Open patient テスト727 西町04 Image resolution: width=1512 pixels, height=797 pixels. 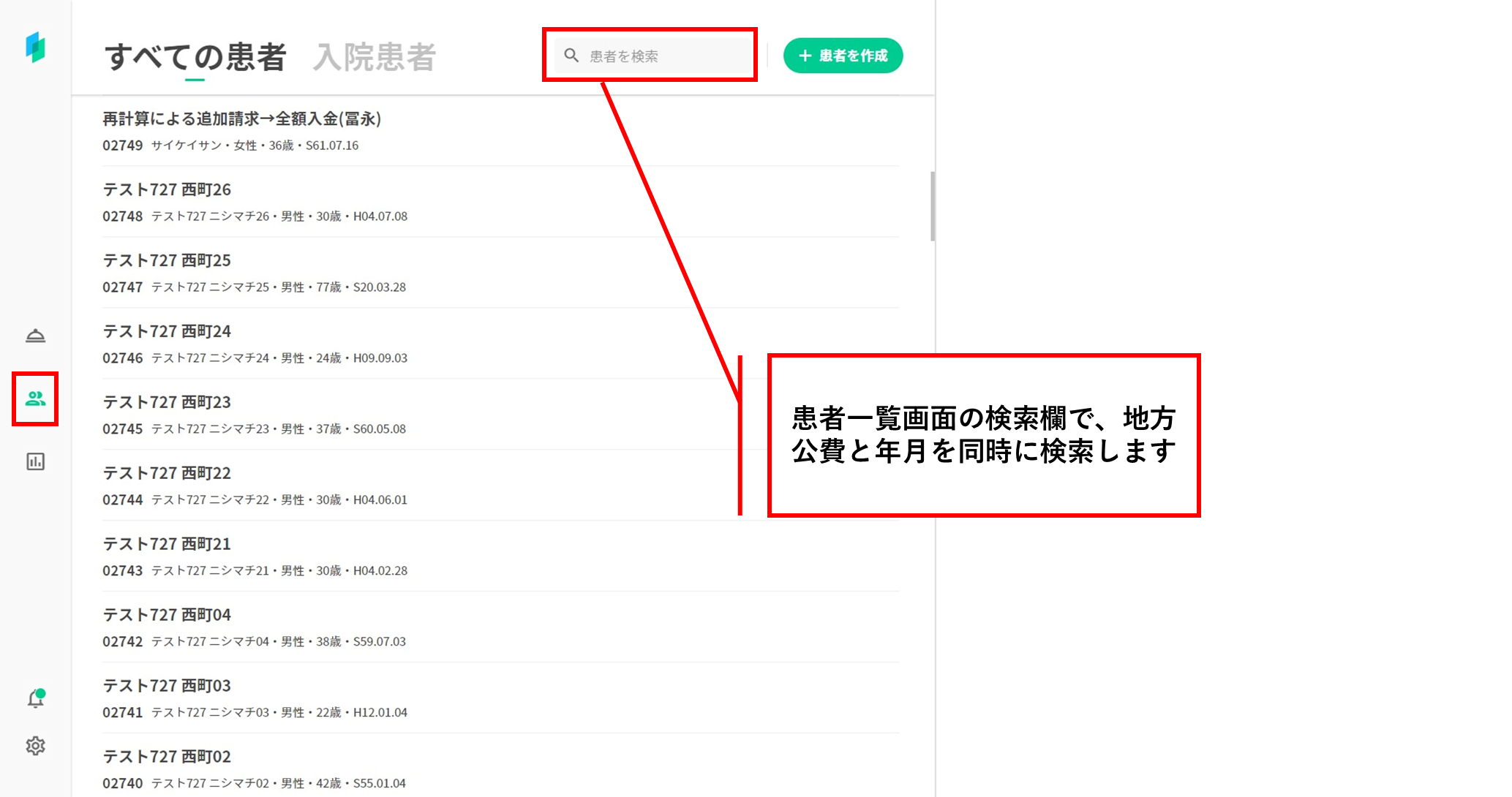[x=167, y=615]
